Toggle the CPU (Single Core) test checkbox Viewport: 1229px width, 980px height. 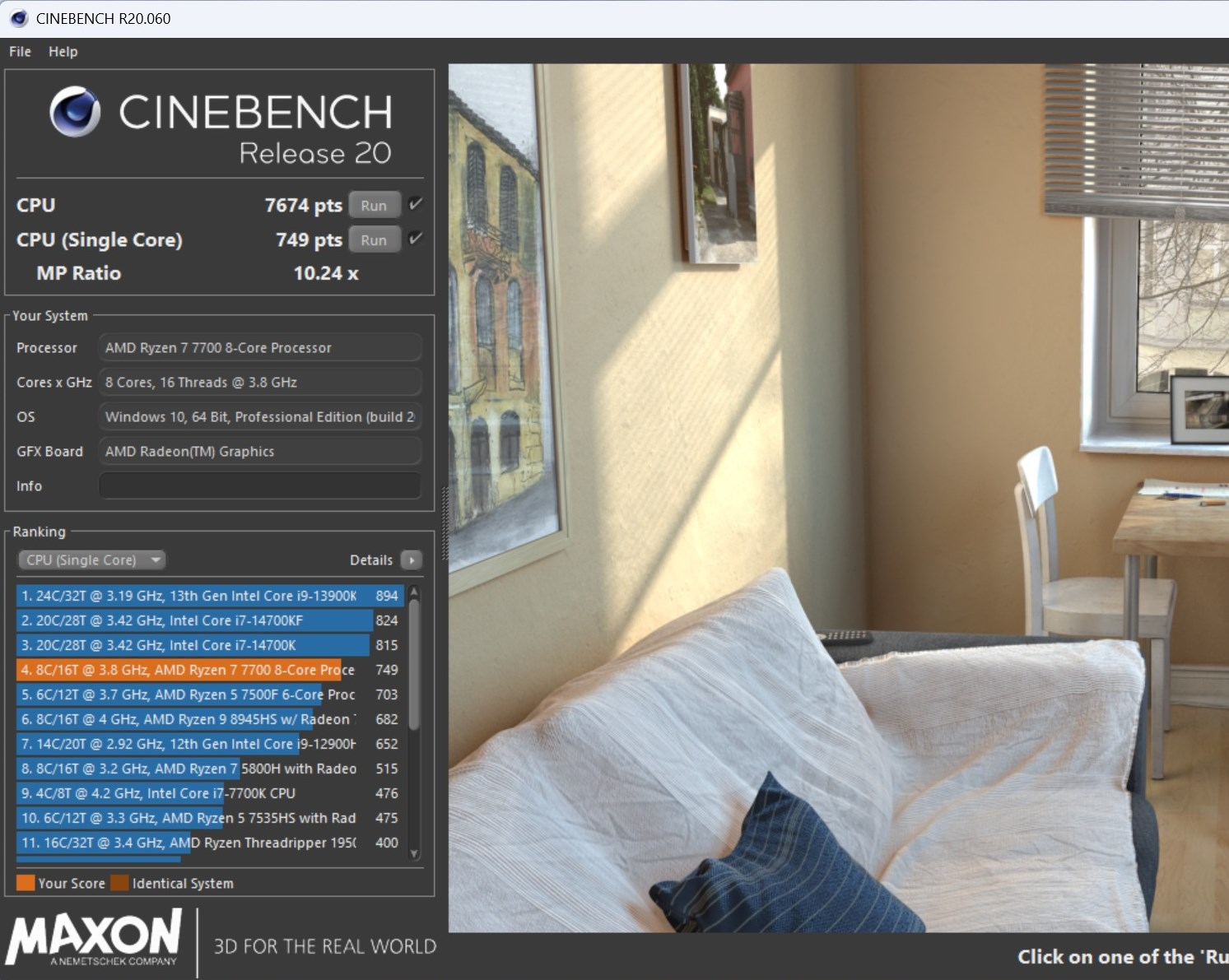click(416, 239)
